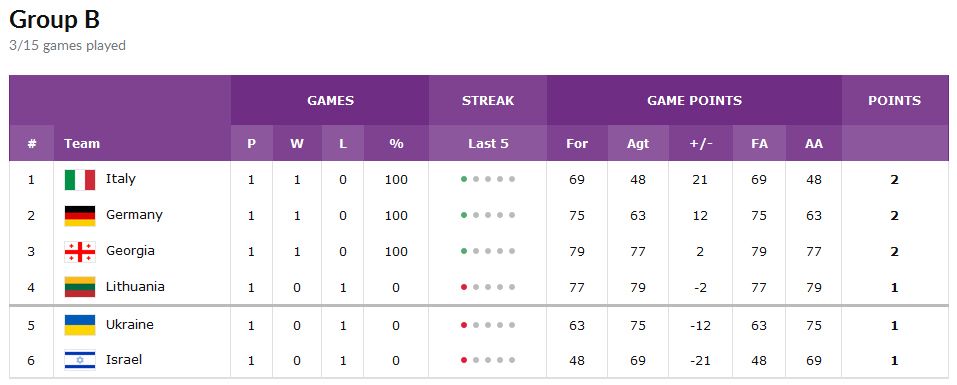This screenshot has height=385, width=957.
Task: Click the Israel flag icon
Action: (x=80, y=361)
